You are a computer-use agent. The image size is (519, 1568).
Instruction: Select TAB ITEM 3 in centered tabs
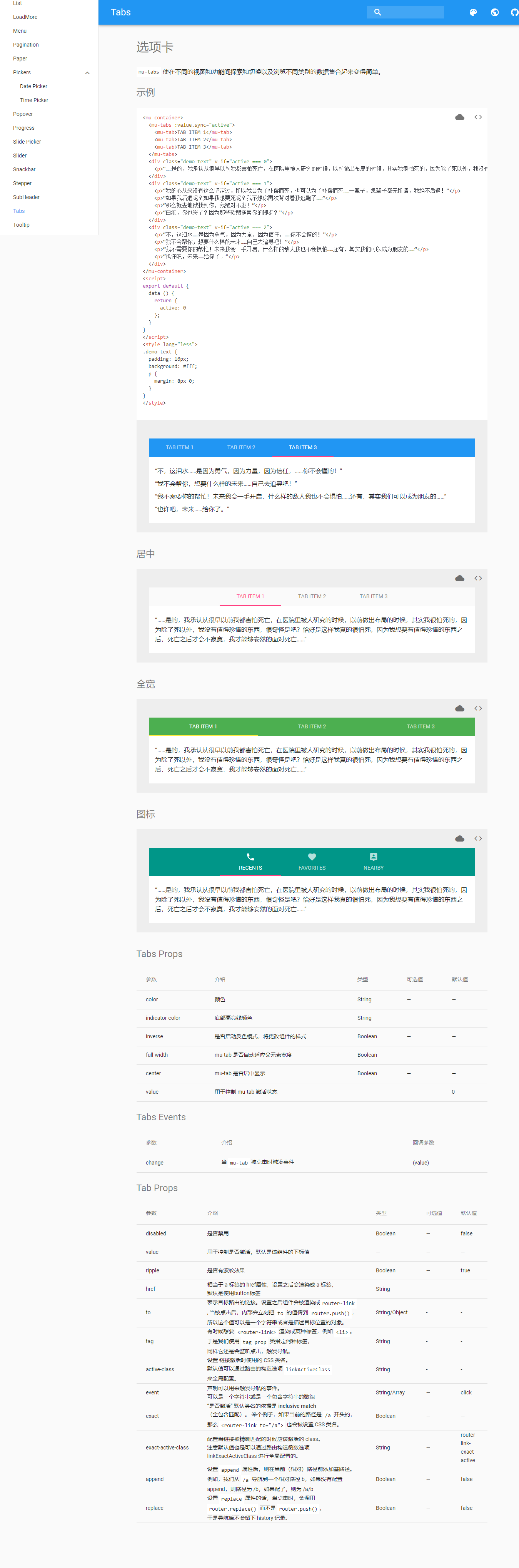click(x=373, y=597)
